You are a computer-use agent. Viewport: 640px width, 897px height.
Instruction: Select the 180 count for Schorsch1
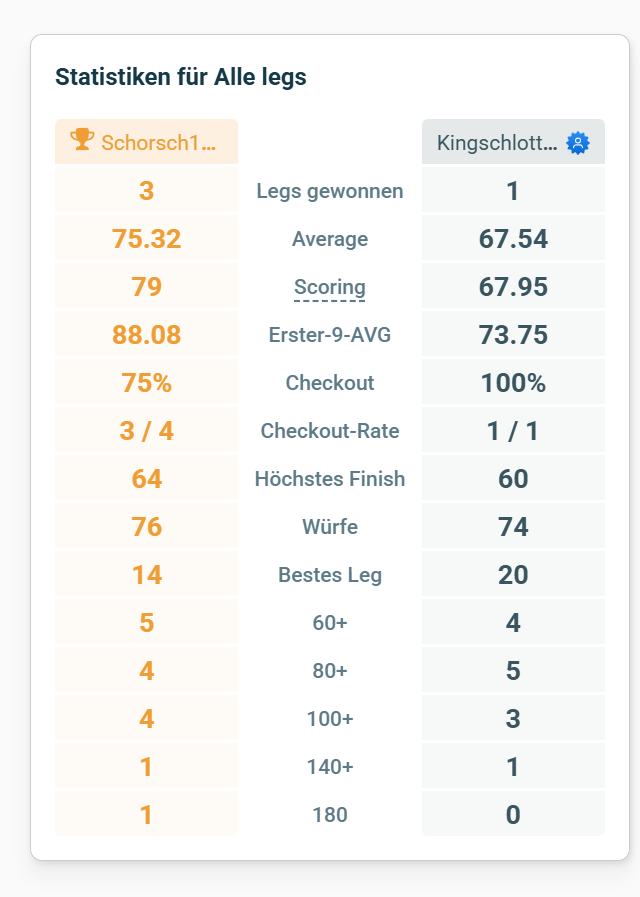click(x=146, y=813)
